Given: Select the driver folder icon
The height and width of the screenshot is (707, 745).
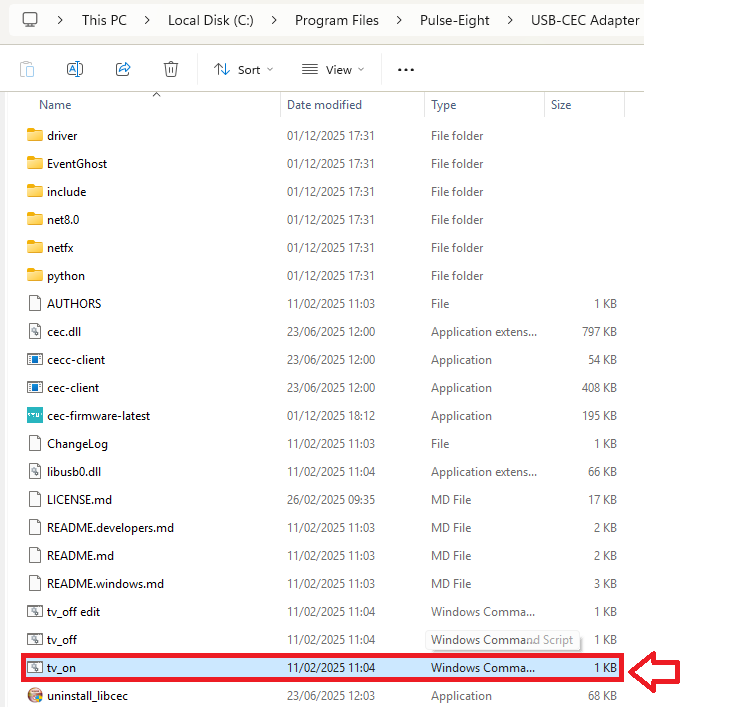Looking at the screenshot, I should pos(35,135).
